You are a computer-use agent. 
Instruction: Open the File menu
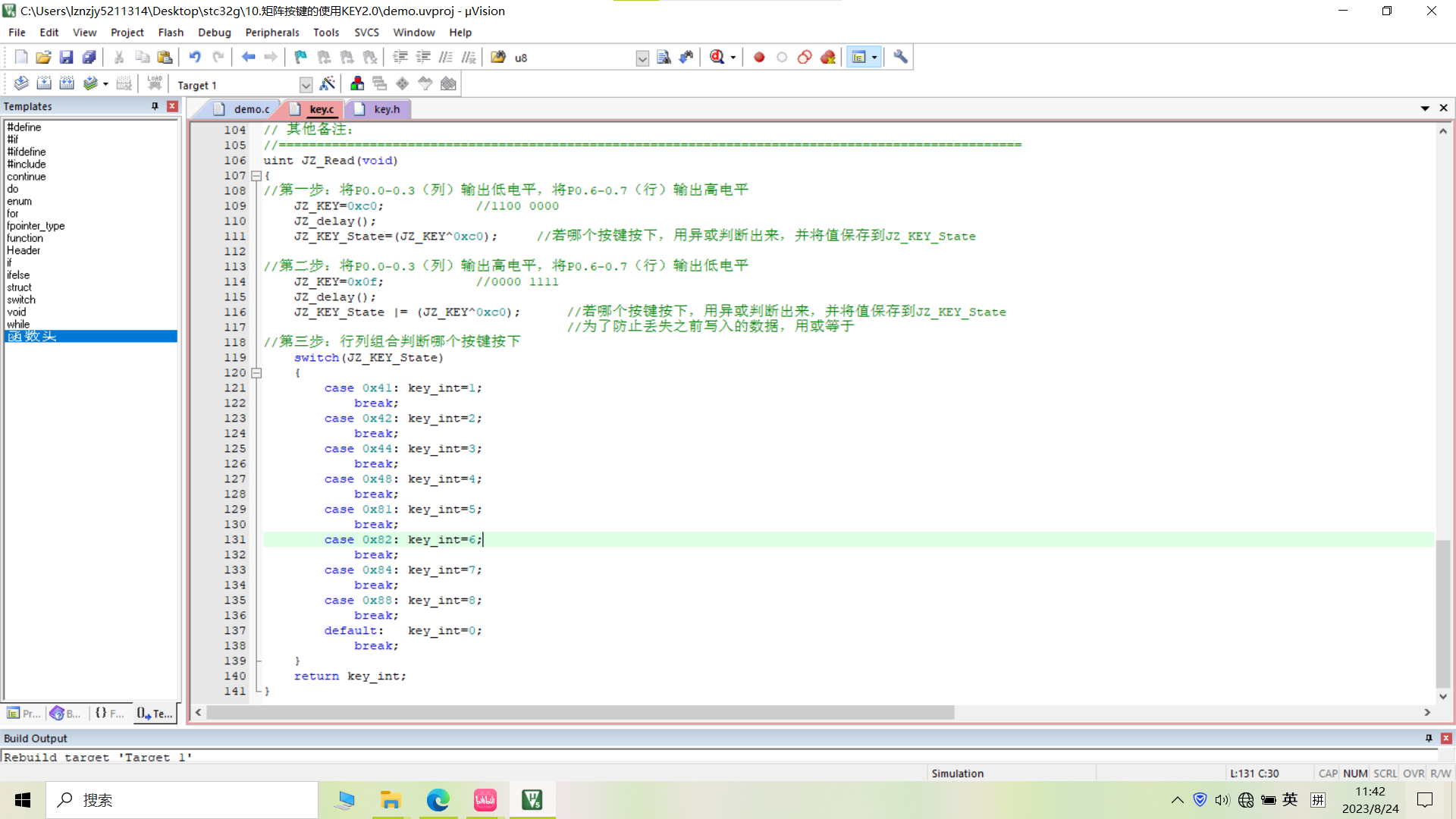point(17,33)
